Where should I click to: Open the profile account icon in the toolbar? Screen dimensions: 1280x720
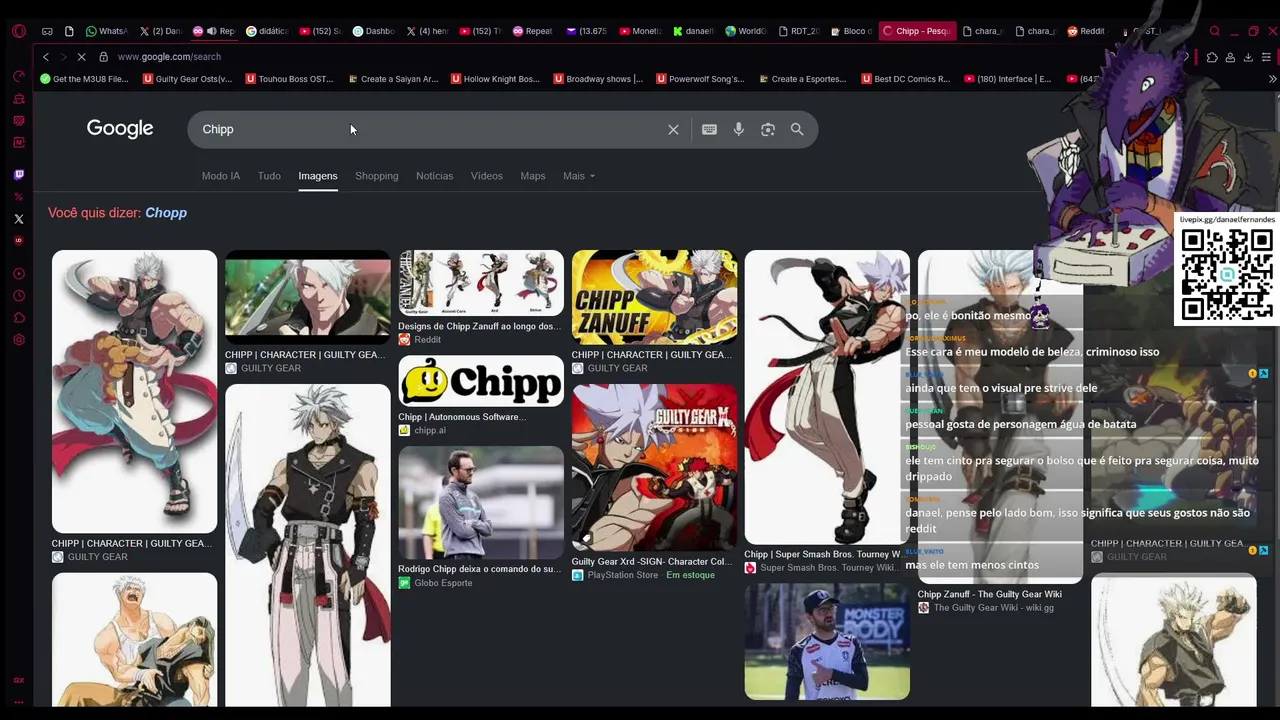pos(1230,57)
